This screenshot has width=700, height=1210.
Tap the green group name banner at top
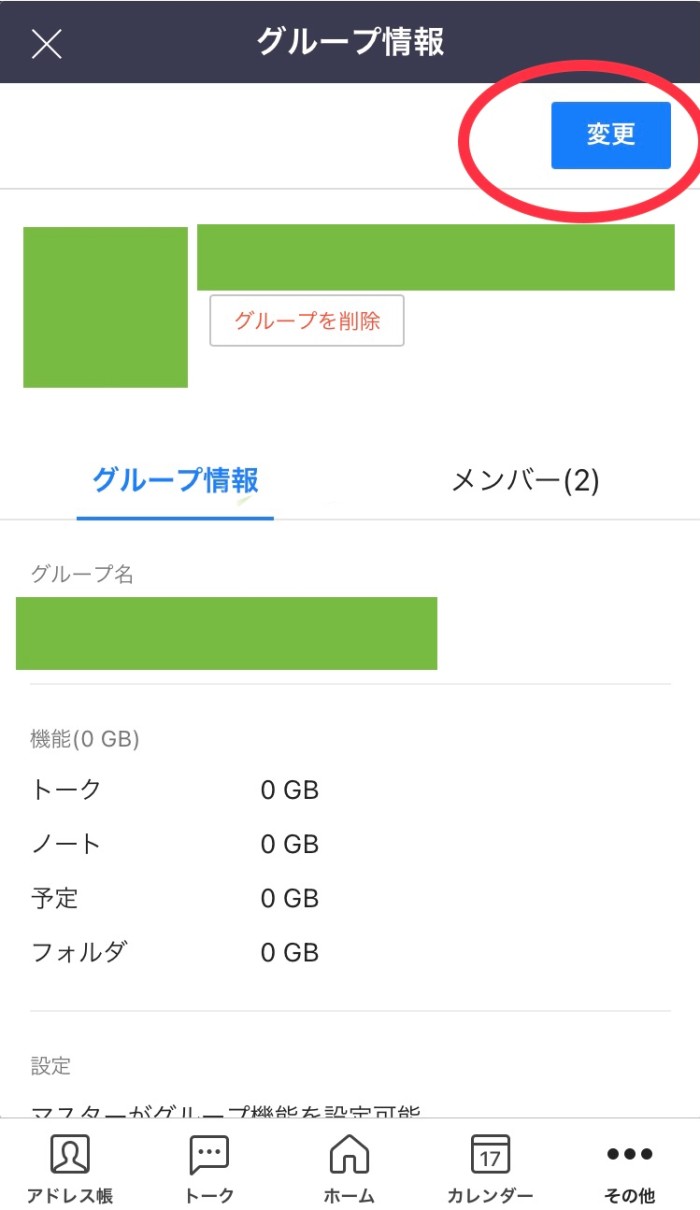(x=436, y=257)
